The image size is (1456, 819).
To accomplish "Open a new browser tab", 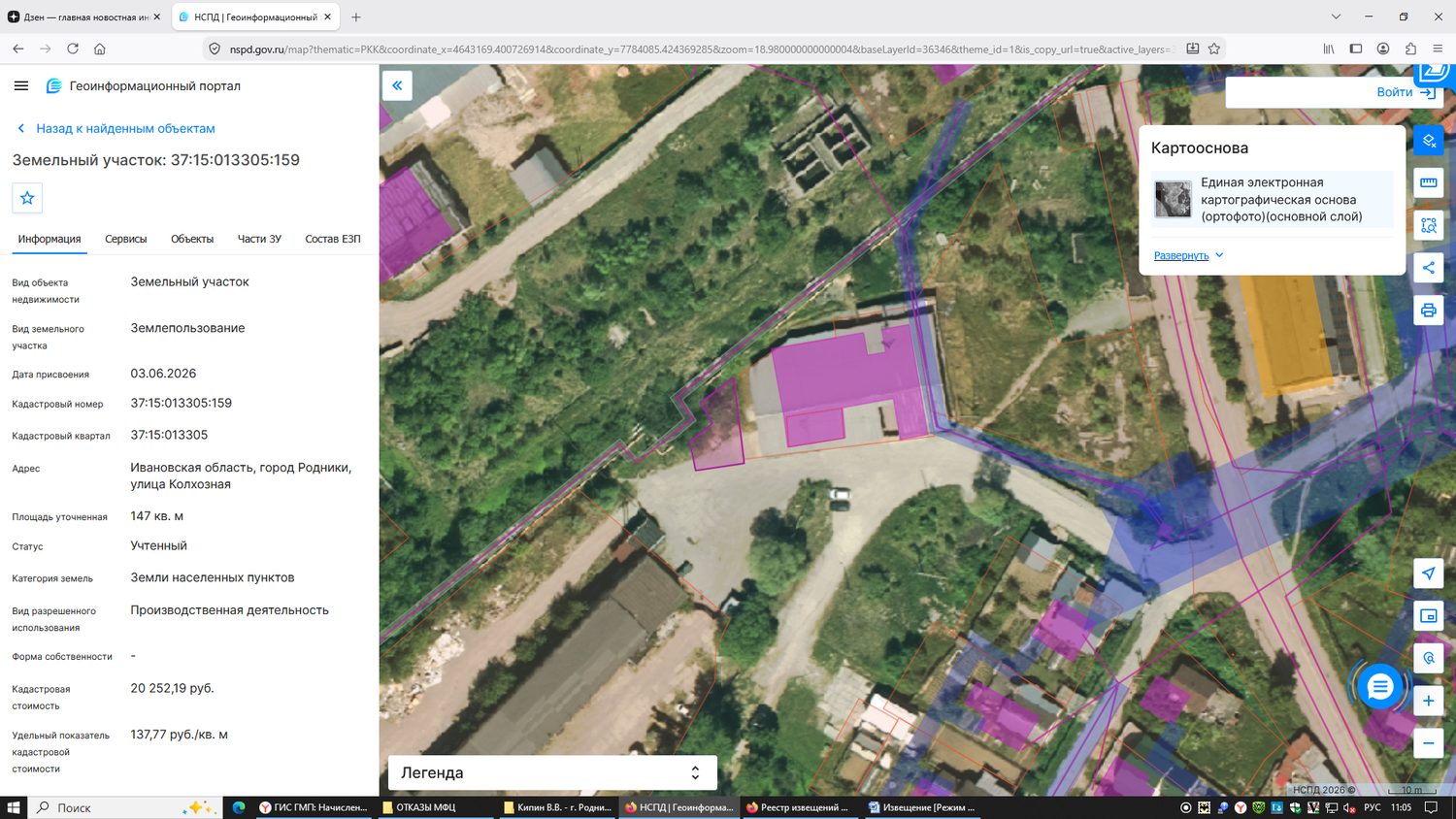I will click(356, 16).
